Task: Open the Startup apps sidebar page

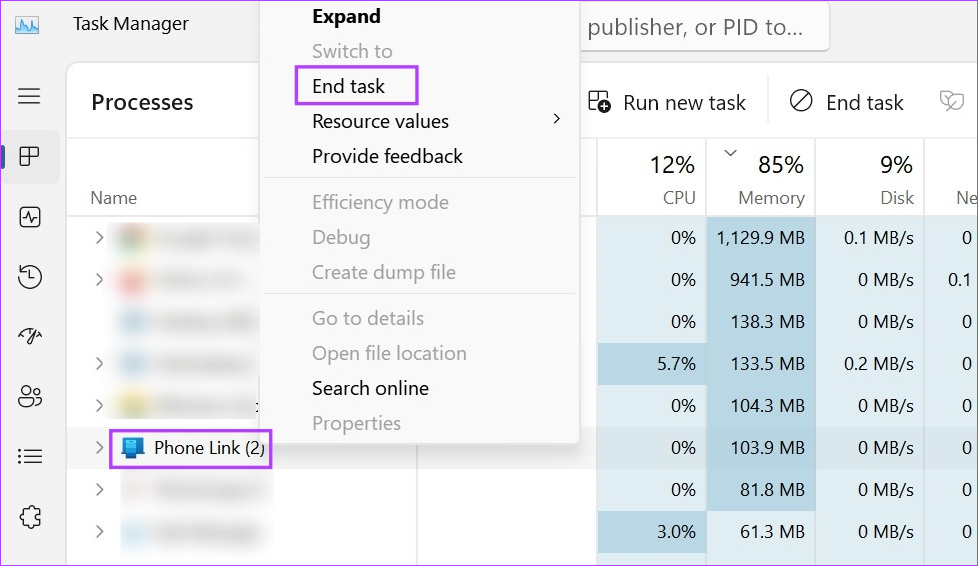Action: [x=29, y=336]
